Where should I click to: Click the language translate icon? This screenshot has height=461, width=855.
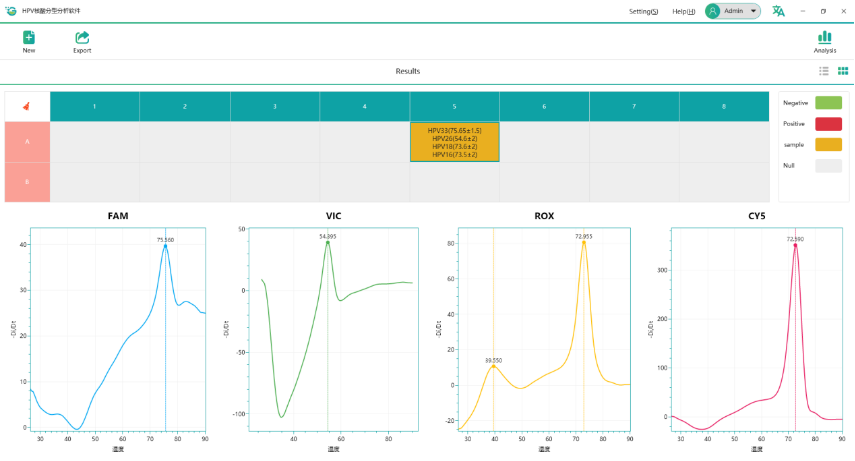(778, 11)
